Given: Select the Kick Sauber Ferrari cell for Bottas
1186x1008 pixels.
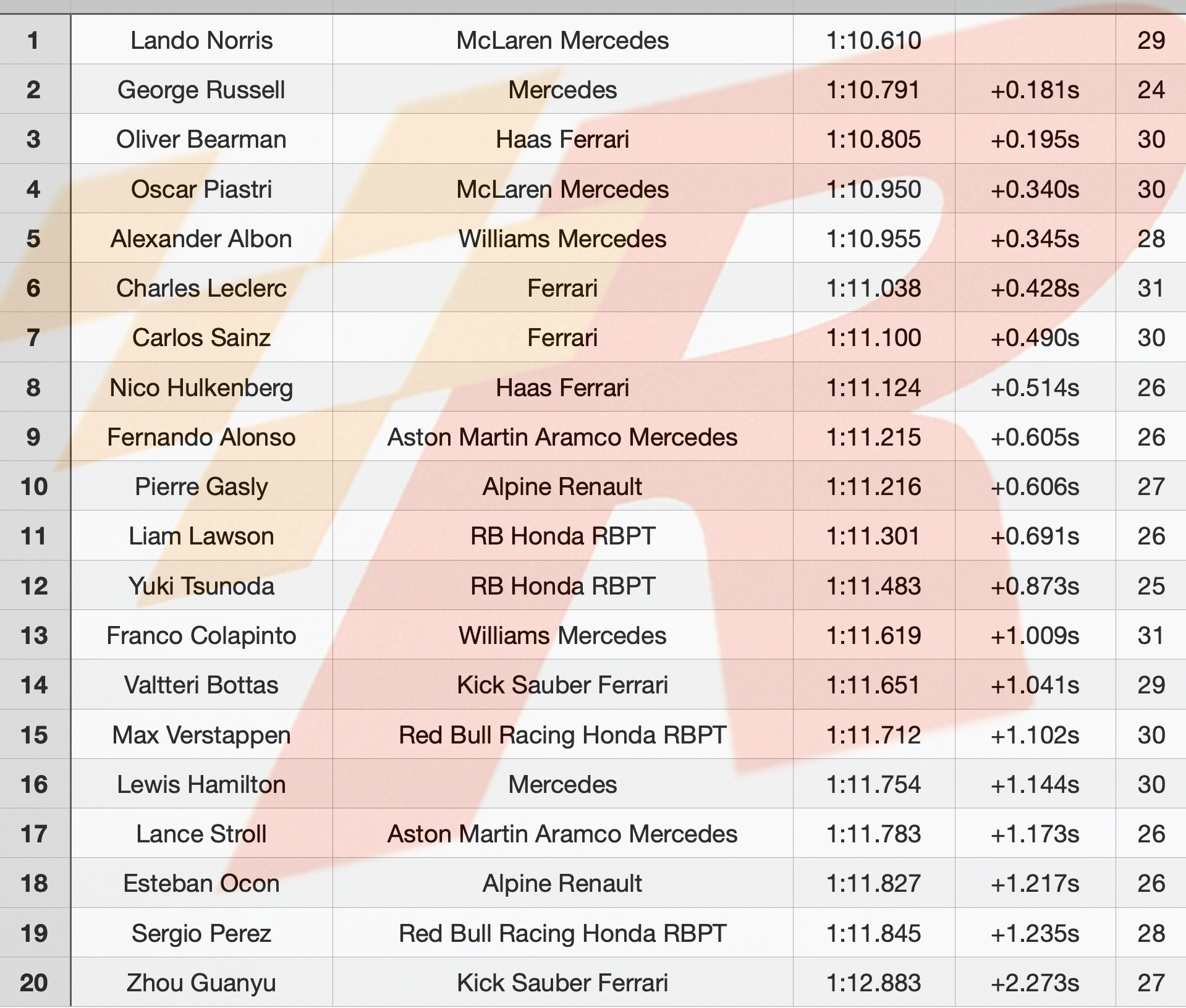Looking at the screenshot, I should [562, 685].
